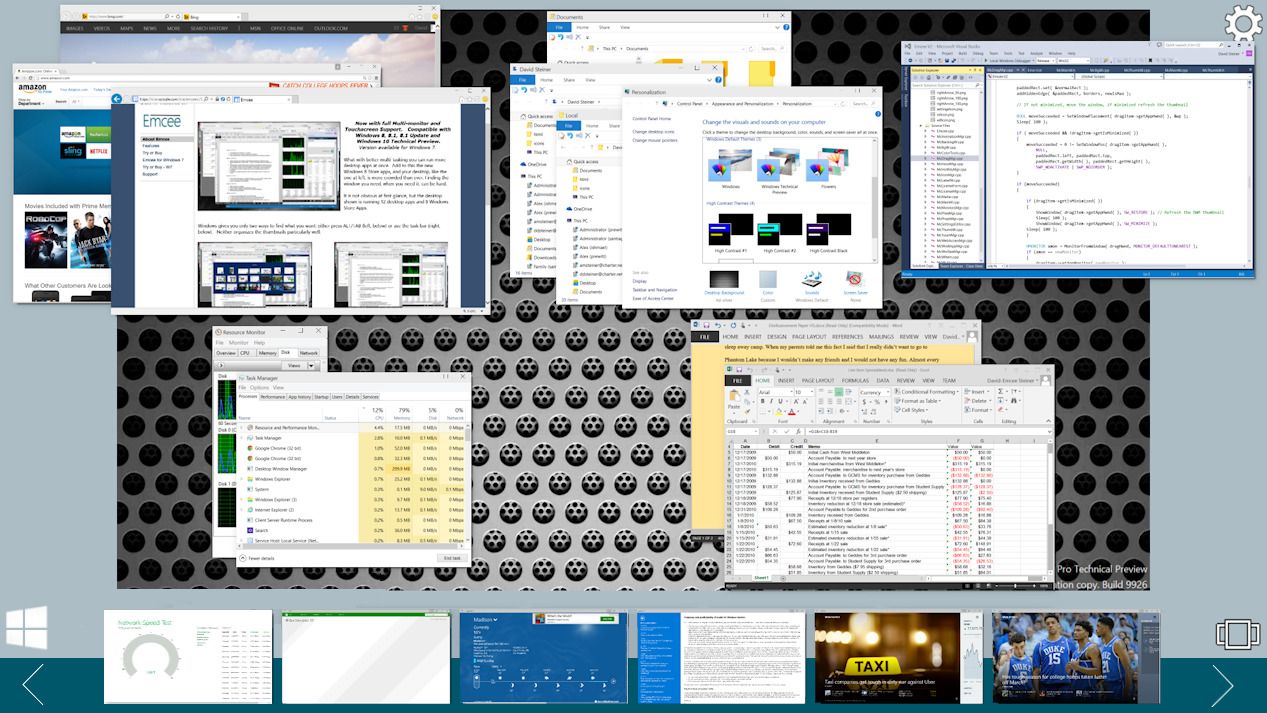Expand 'Fewer details' in Task Manager
The height and width of the screenshot is (713, 1267).
pyautogui.click(x=261, y=558)
